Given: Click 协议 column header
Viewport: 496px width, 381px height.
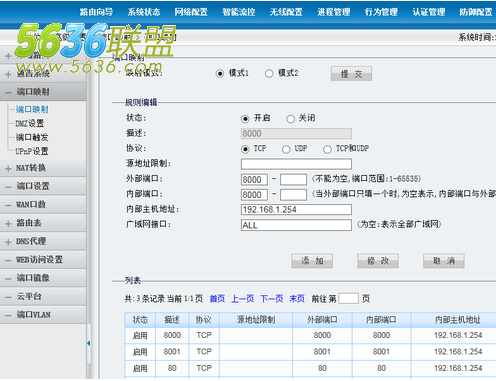Looking at the screenshot, I should 204,320.
